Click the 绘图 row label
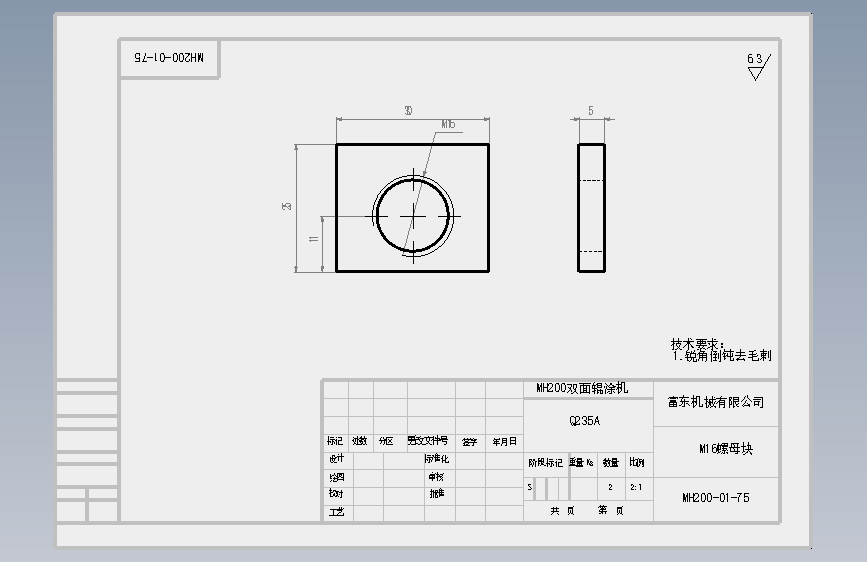The height and width of the screenshot is (562, 867). tap(337, 477)
